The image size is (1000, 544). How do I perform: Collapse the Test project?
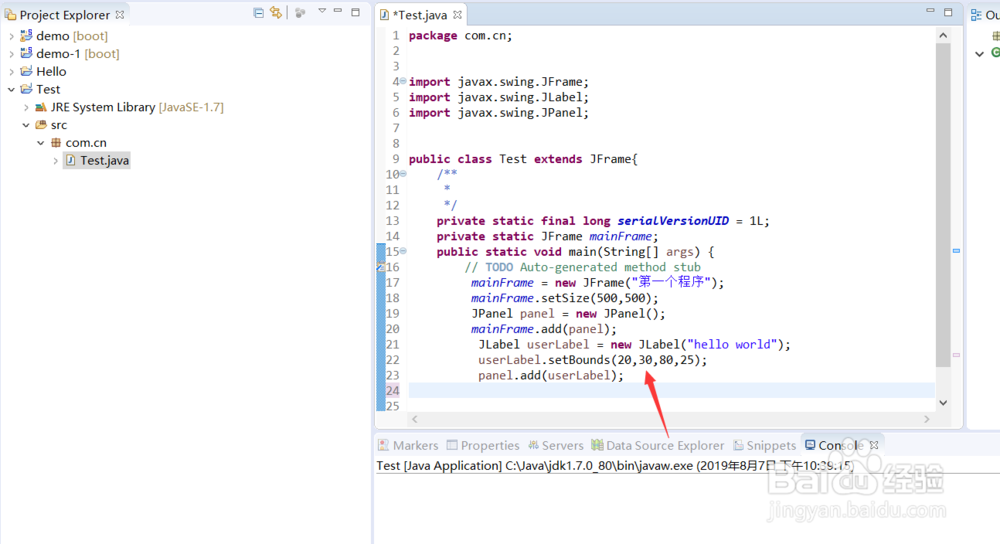click(x=11, y=89)
